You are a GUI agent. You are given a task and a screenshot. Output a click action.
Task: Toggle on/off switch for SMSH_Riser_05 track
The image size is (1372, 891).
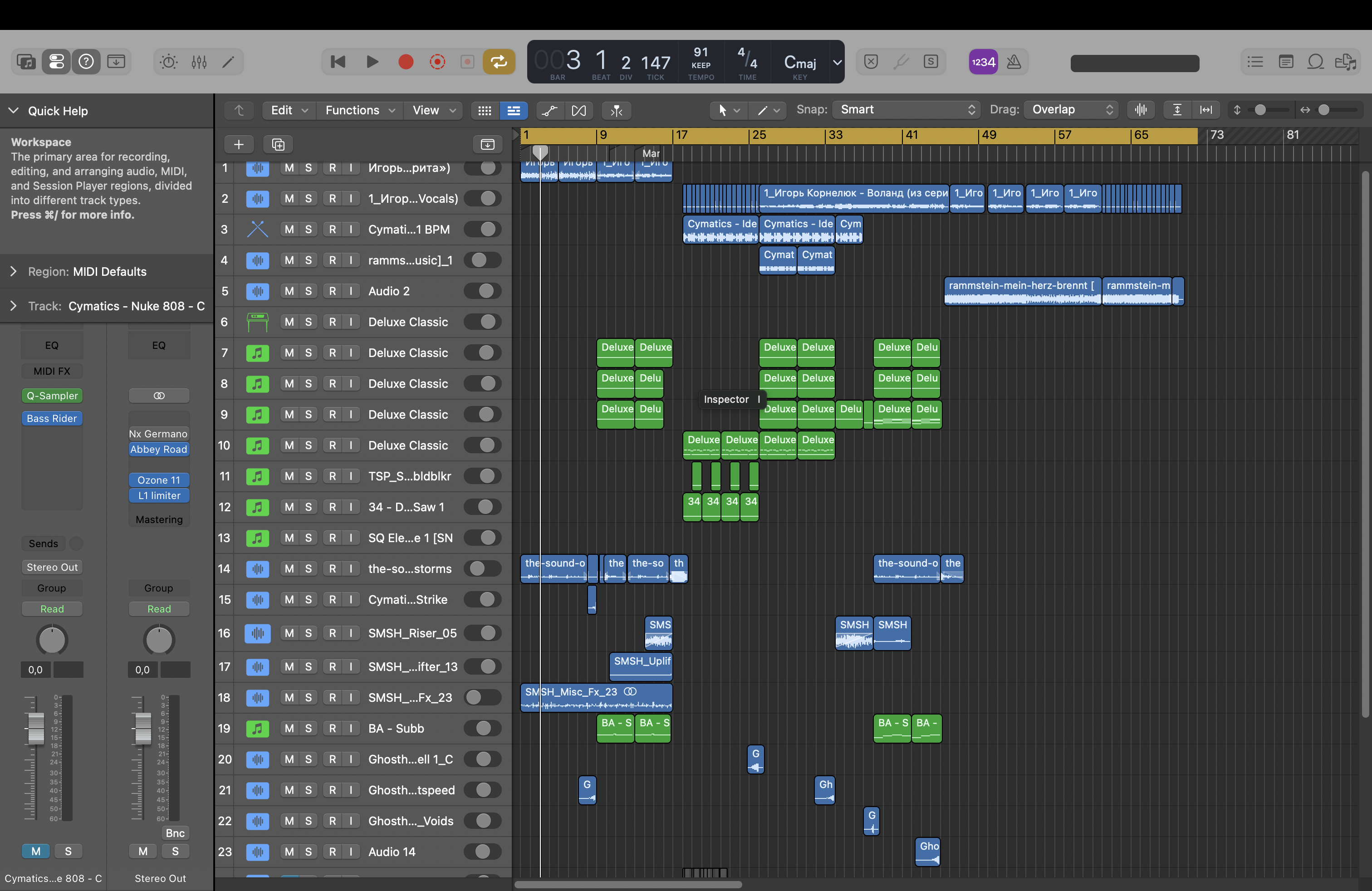(483, 633)
